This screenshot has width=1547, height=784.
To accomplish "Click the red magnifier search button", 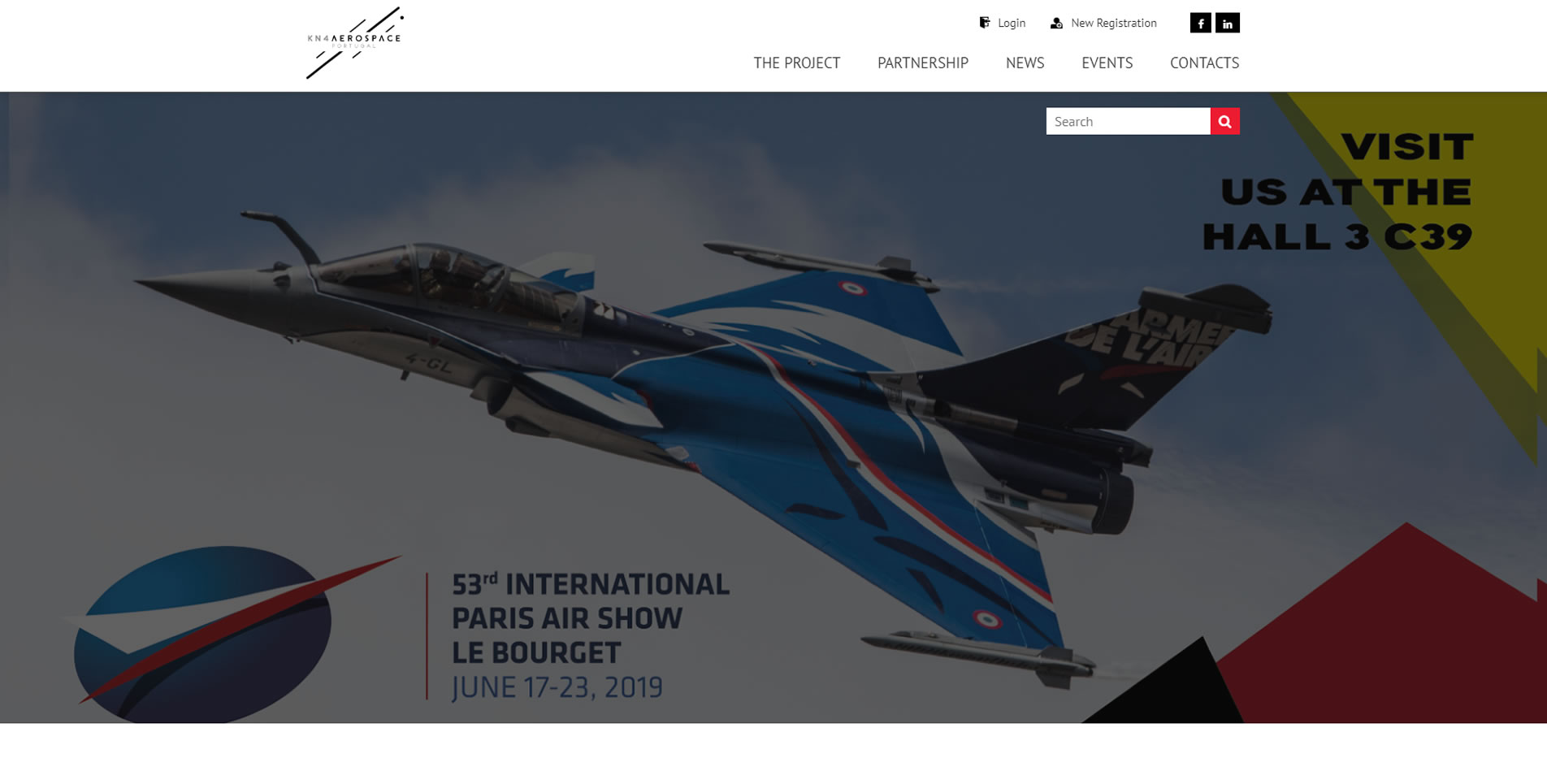I will click(1225, 121).
